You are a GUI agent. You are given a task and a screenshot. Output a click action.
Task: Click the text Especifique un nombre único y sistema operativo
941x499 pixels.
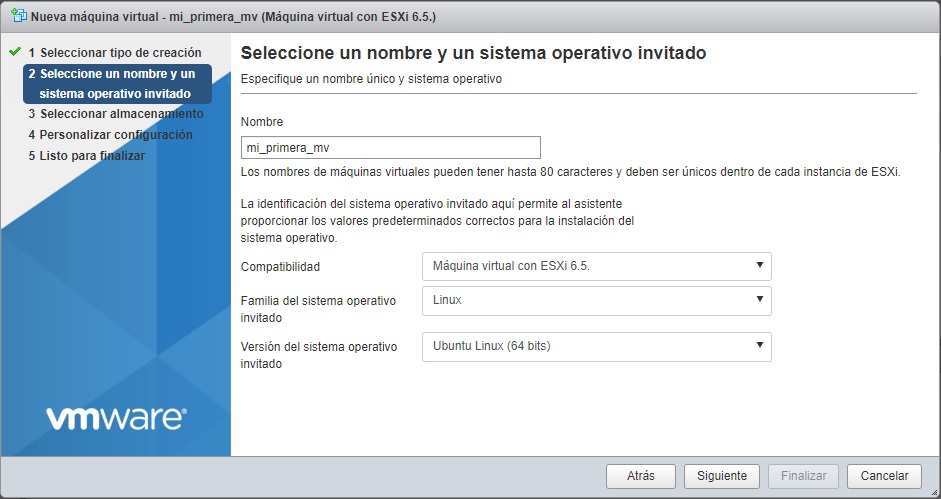[x=371, y=79]
